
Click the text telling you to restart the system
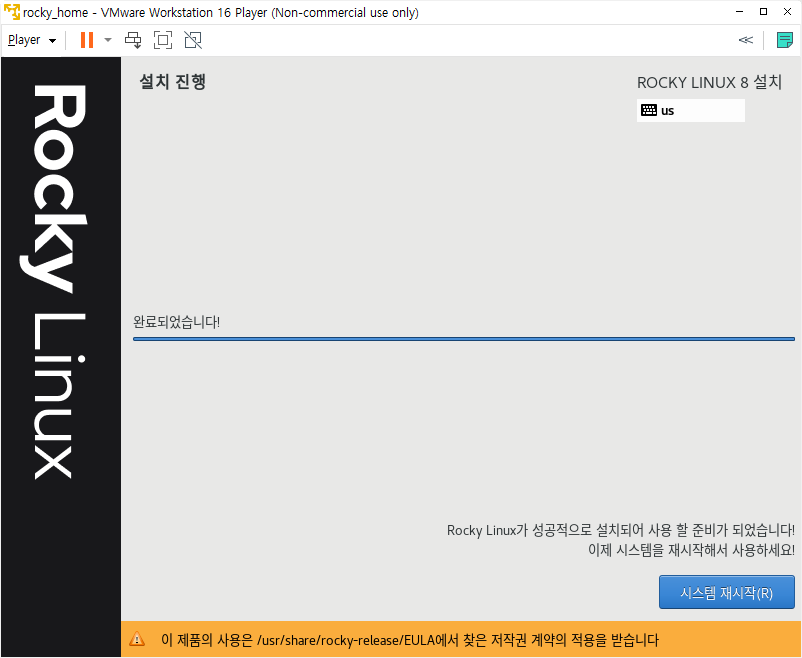tap(691, 550)
